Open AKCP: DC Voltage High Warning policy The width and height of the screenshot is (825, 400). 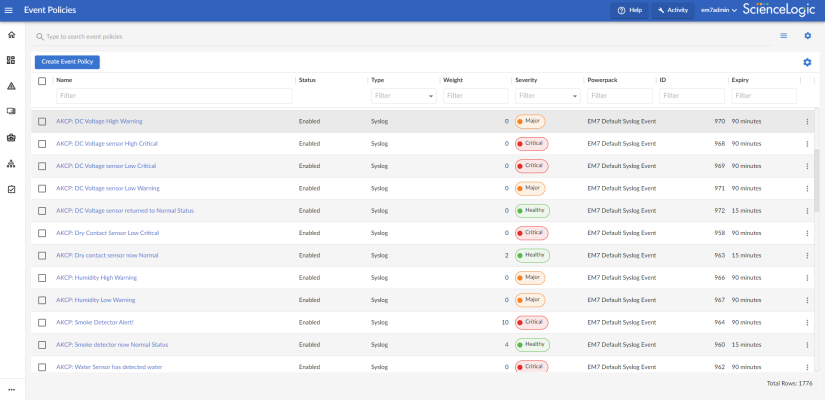(x=99, y=121)
